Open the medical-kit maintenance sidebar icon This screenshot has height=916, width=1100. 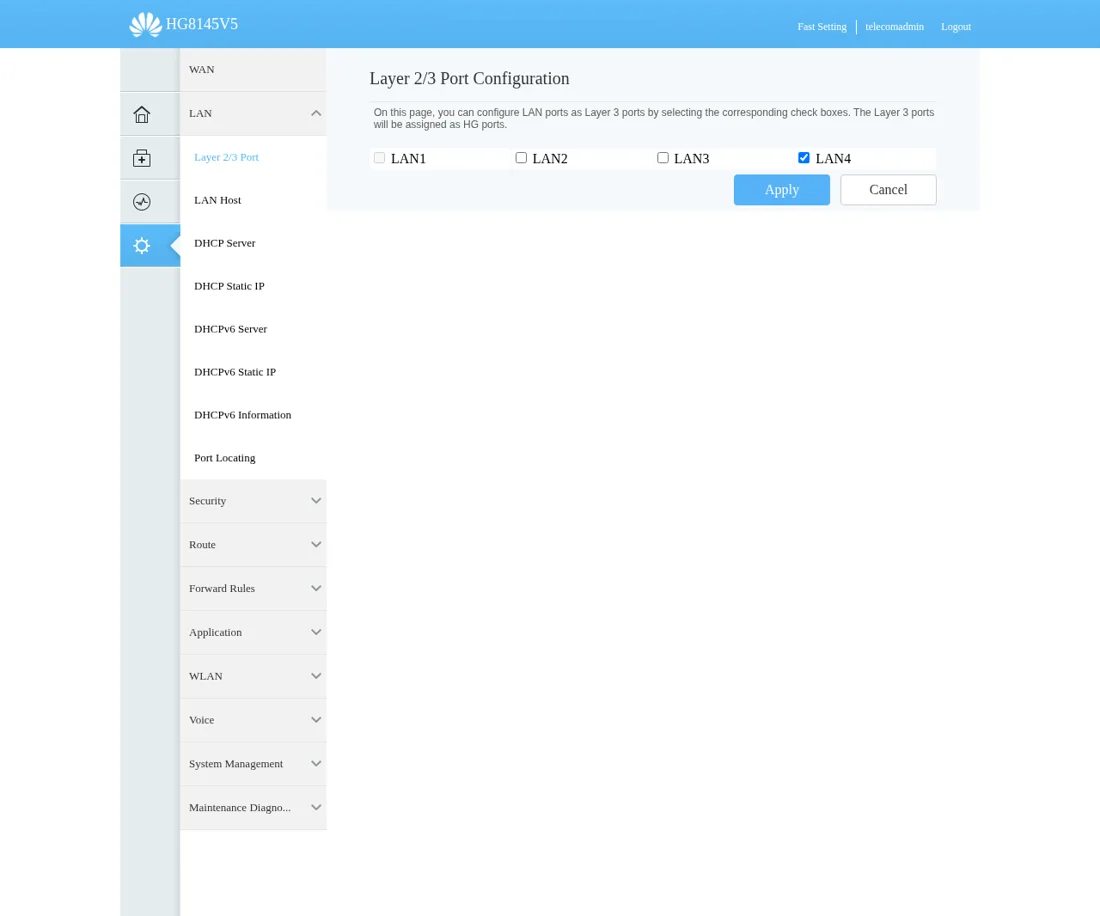142,159
